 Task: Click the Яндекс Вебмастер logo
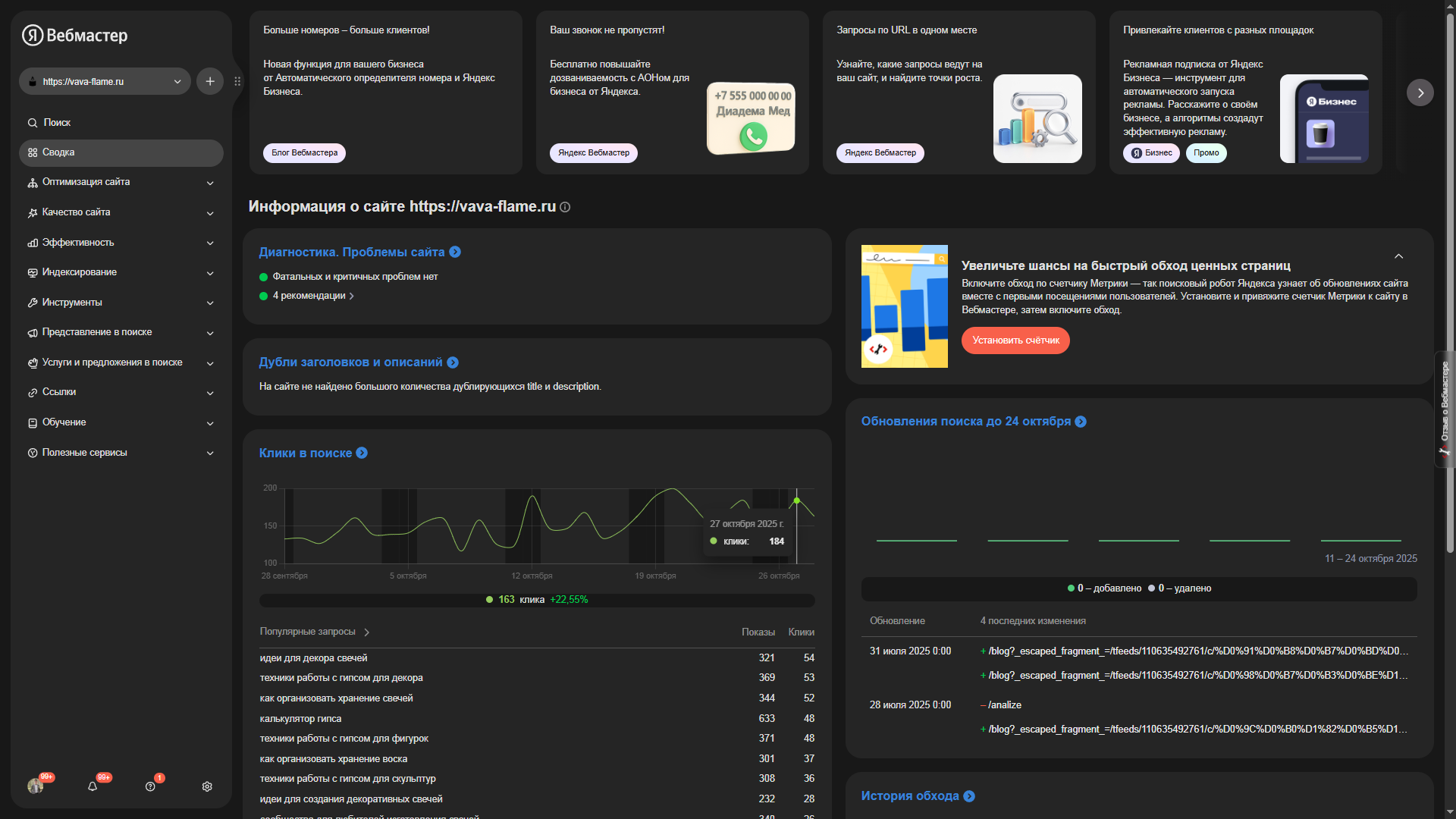[x=74, y=35]
